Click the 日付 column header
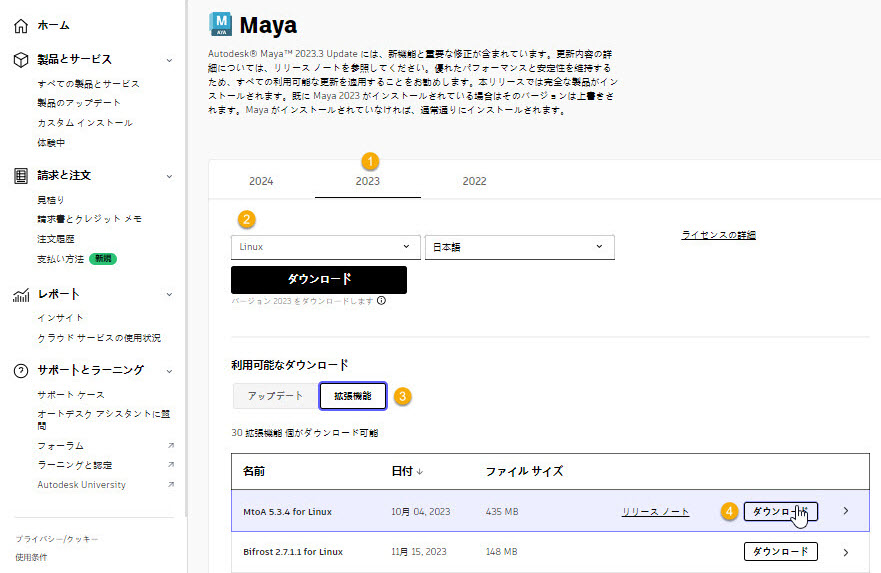The width and height of the screenshot is (881, 573). point(402,471)
